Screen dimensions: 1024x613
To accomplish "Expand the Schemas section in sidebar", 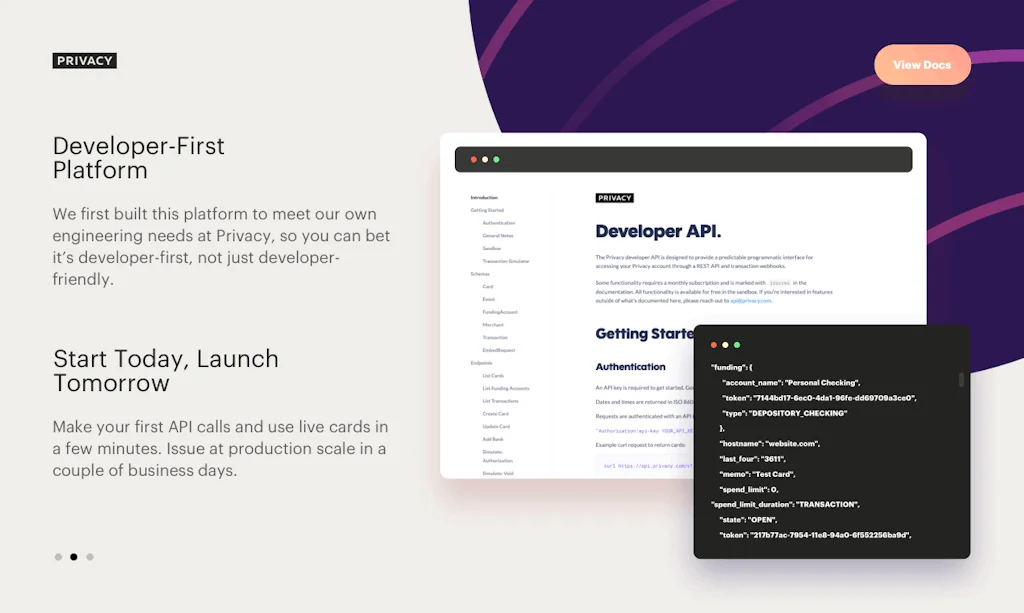I will pos(480,274).
